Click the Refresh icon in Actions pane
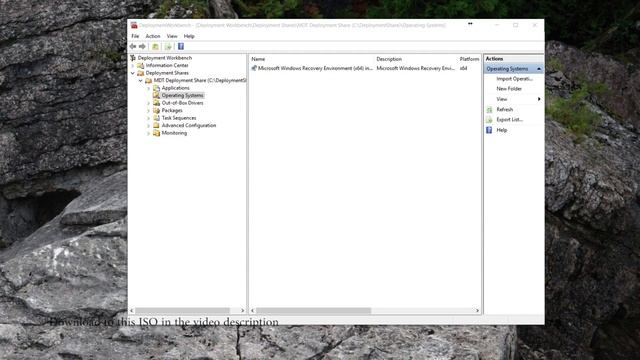 (x=489, y=109)
